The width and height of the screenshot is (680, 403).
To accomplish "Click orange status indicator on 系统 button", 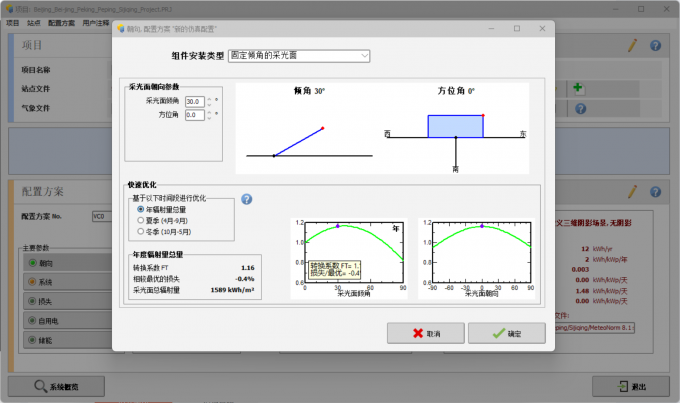I will pos(32,282).
